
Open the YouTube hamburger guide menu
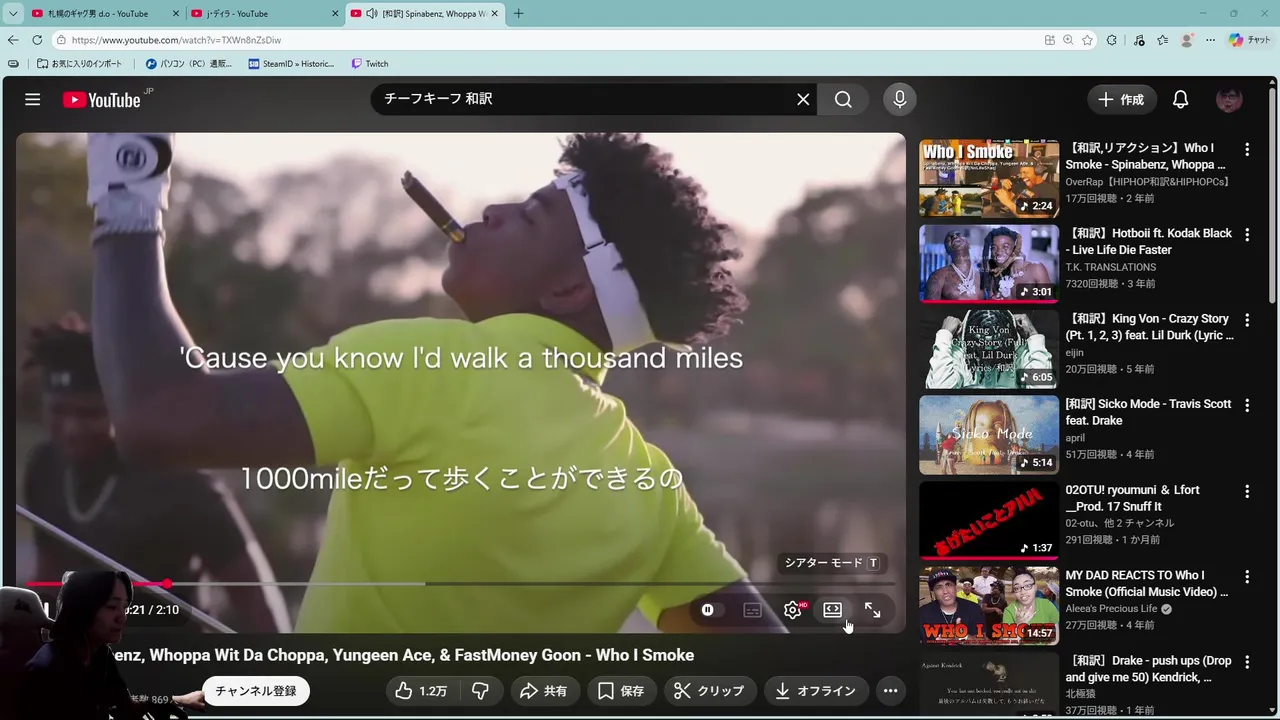point(33,99)
